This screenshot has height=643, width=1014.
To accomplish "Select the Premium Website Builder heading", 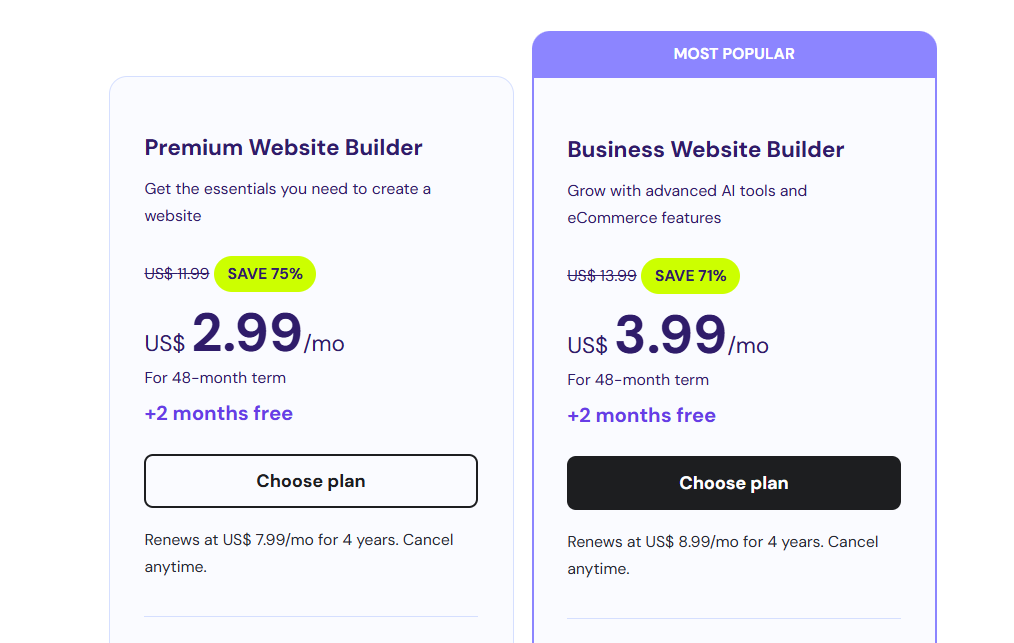I will (x=283, y=147).
